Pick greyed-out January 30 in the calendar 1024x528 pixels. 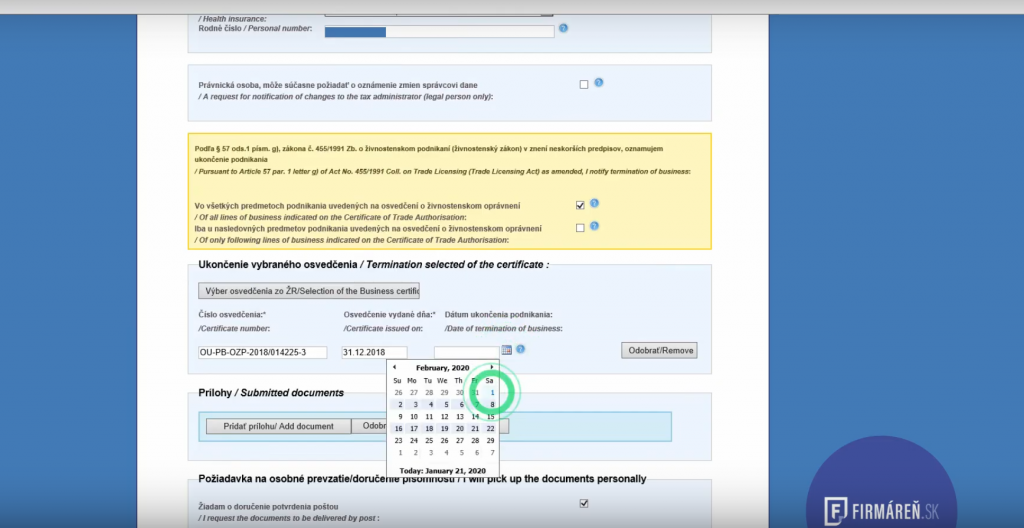click(x=460, y=393)
